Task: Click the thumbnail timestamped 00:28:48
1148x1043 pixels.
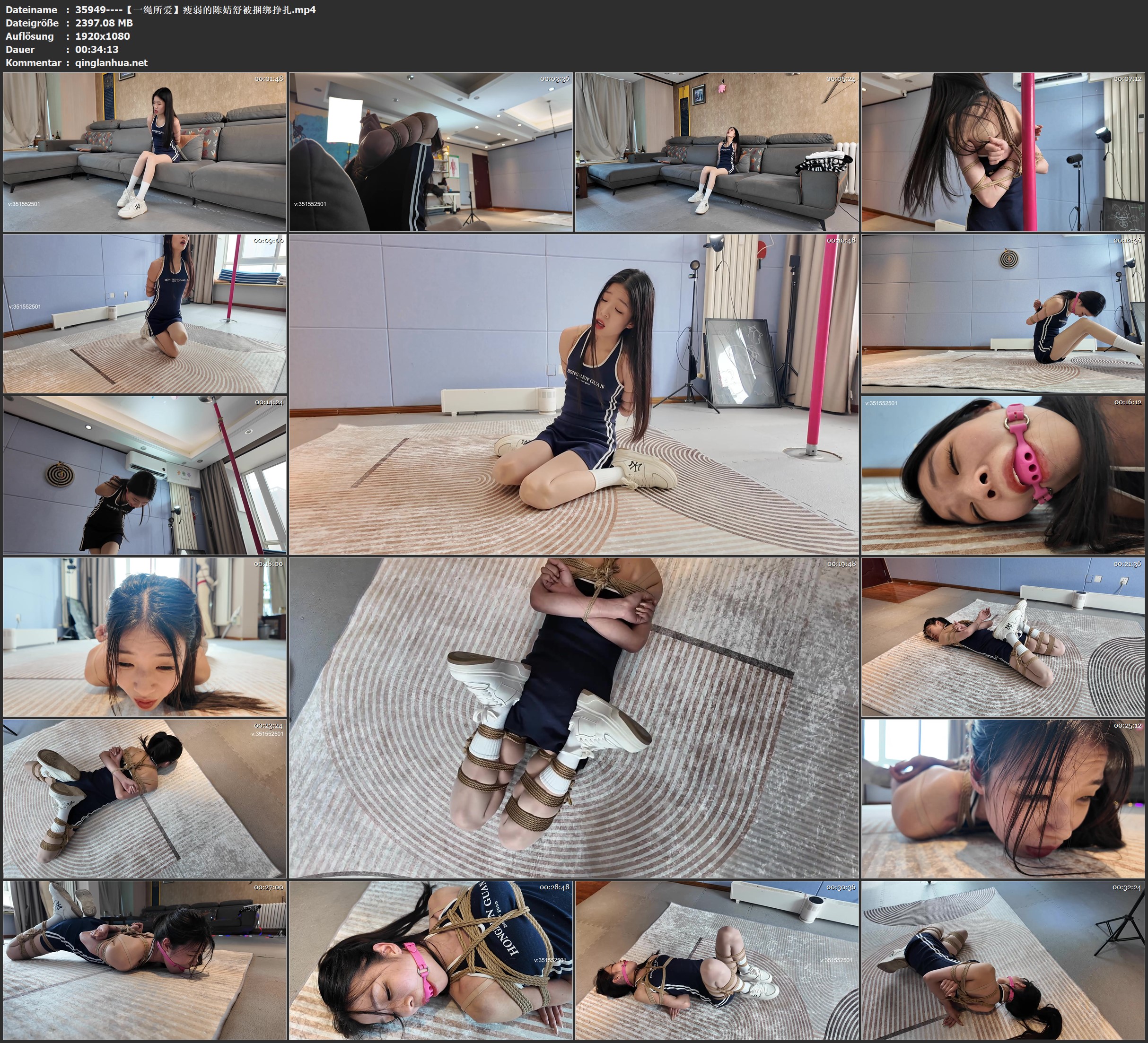Action: pos(430,960)
